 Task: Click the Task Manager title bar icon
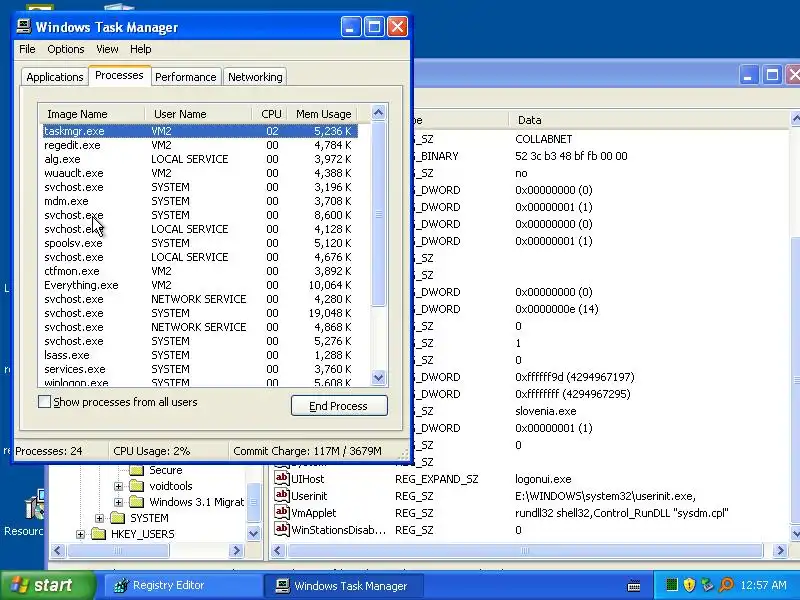tap(24, 26)
